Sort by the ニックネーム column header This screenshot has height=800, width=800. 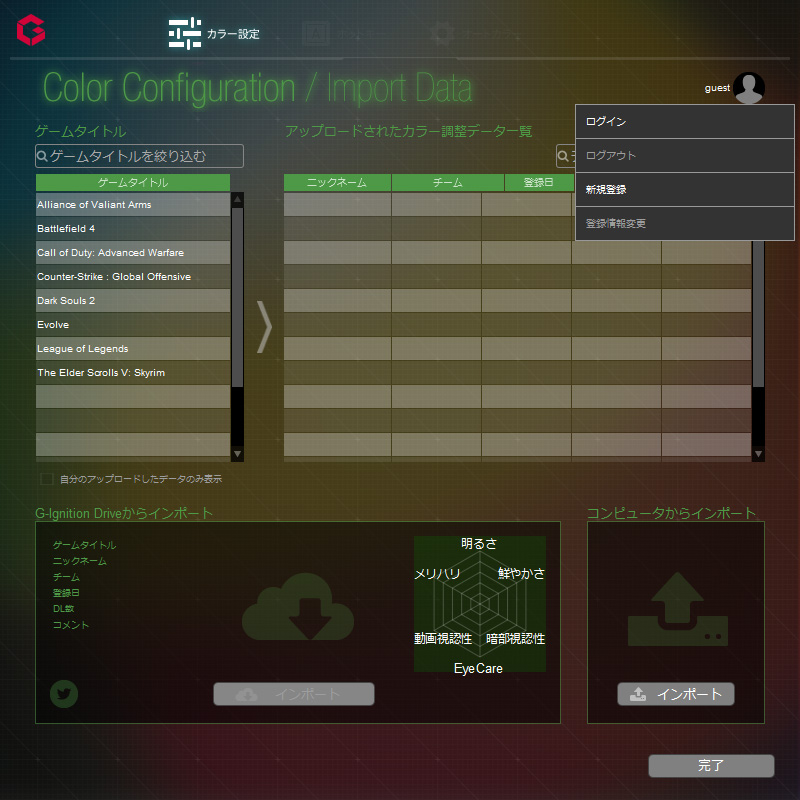pyautogui.click(x=337, y=183)
